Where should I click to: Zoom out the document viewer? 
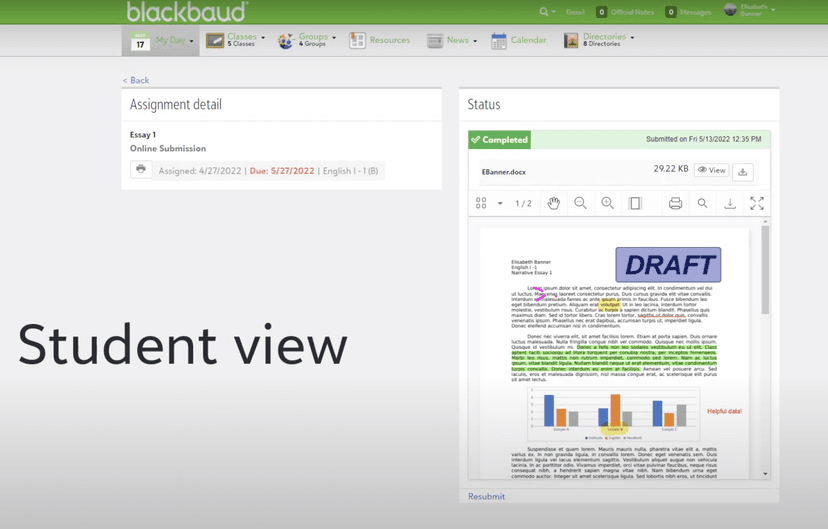[x=580, y=203]
